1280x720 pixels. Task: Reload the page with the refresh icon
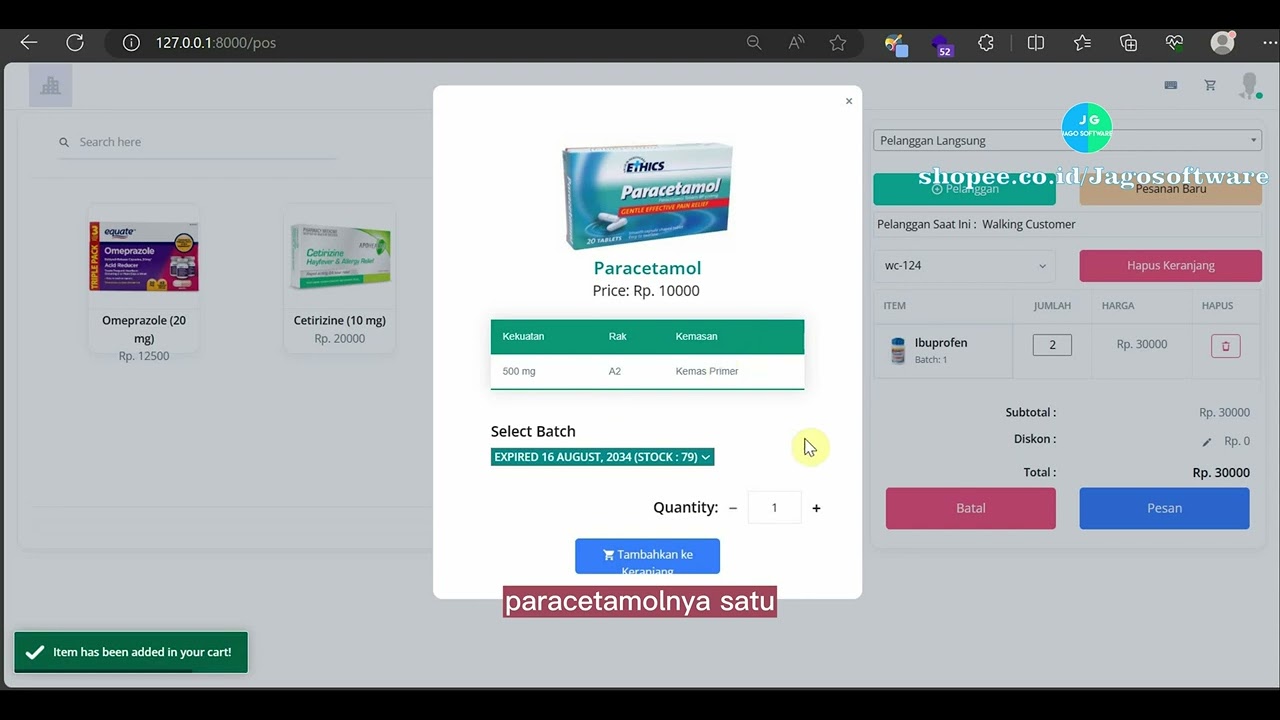pyautogui.click(x=75, y=42)
